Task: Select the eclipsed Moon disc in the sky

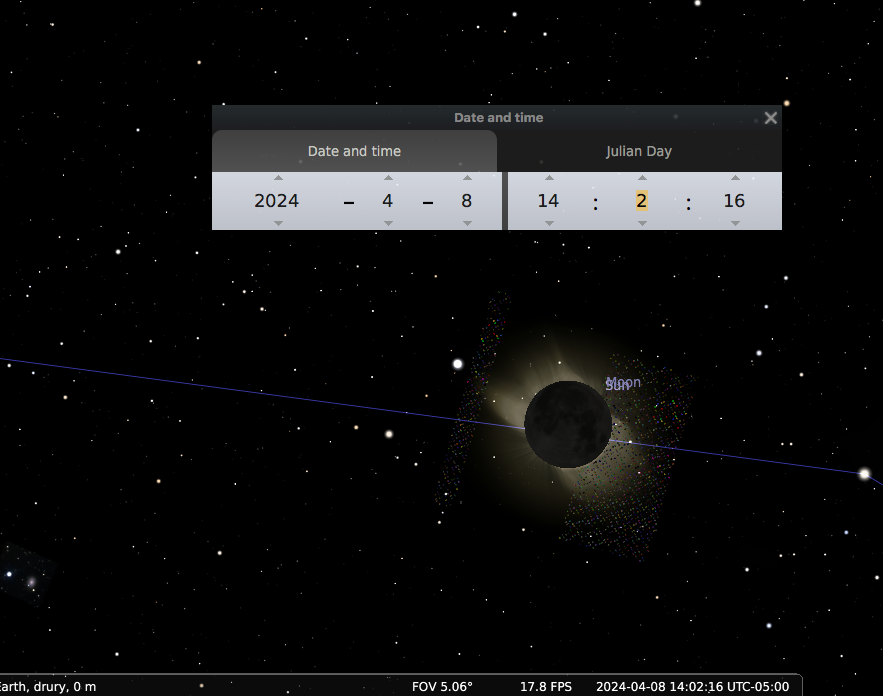Action: pos(567,424)
